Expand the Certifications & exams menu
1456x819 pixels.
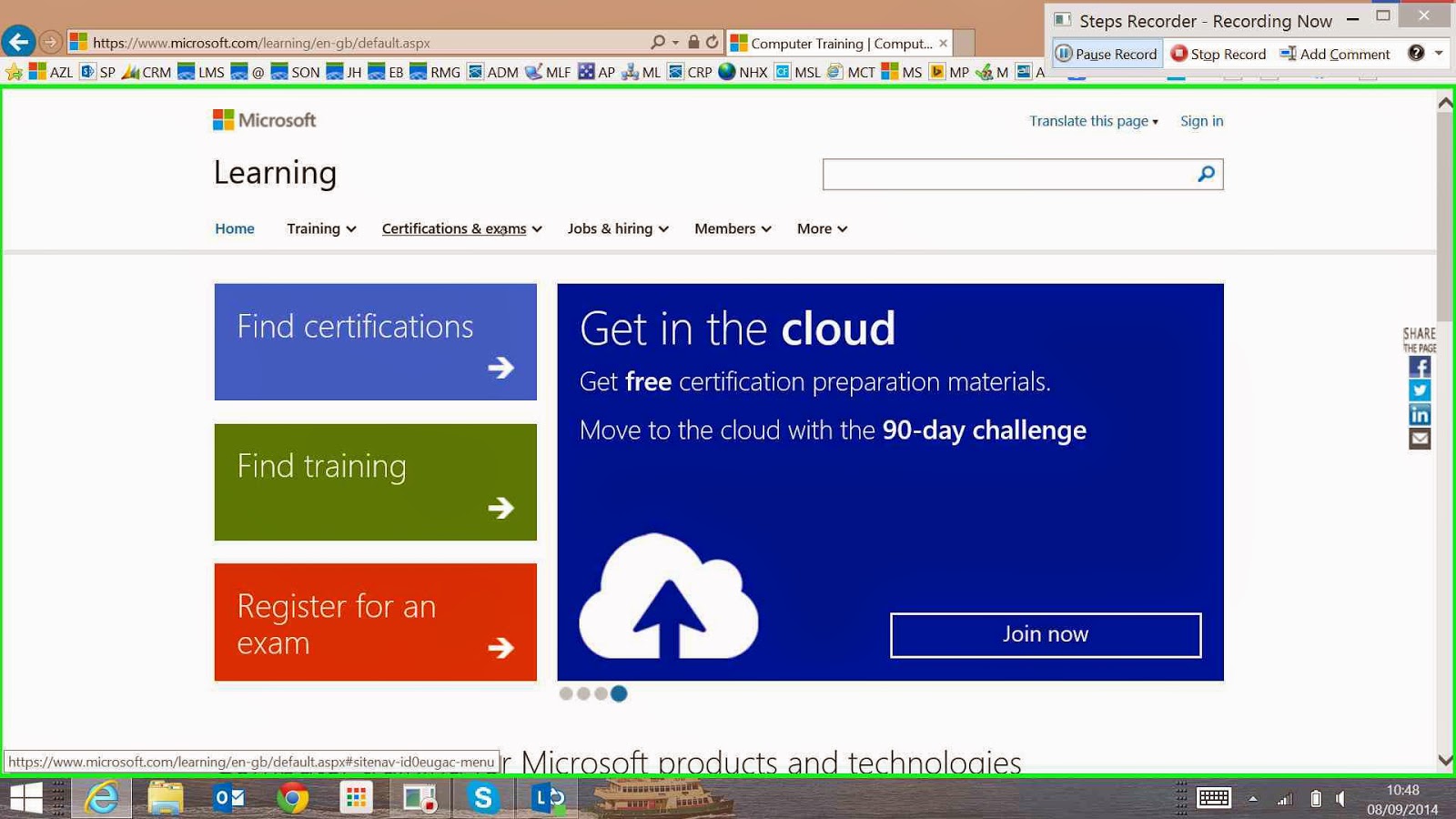coord(455,228)
